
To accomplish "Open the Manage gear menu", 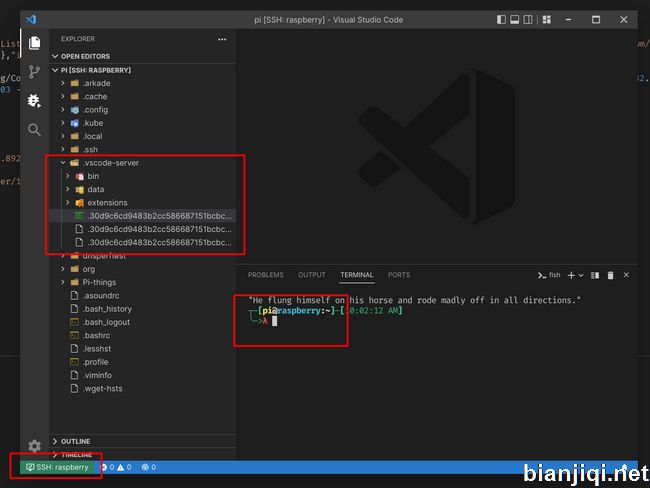I will pos(34,446).
